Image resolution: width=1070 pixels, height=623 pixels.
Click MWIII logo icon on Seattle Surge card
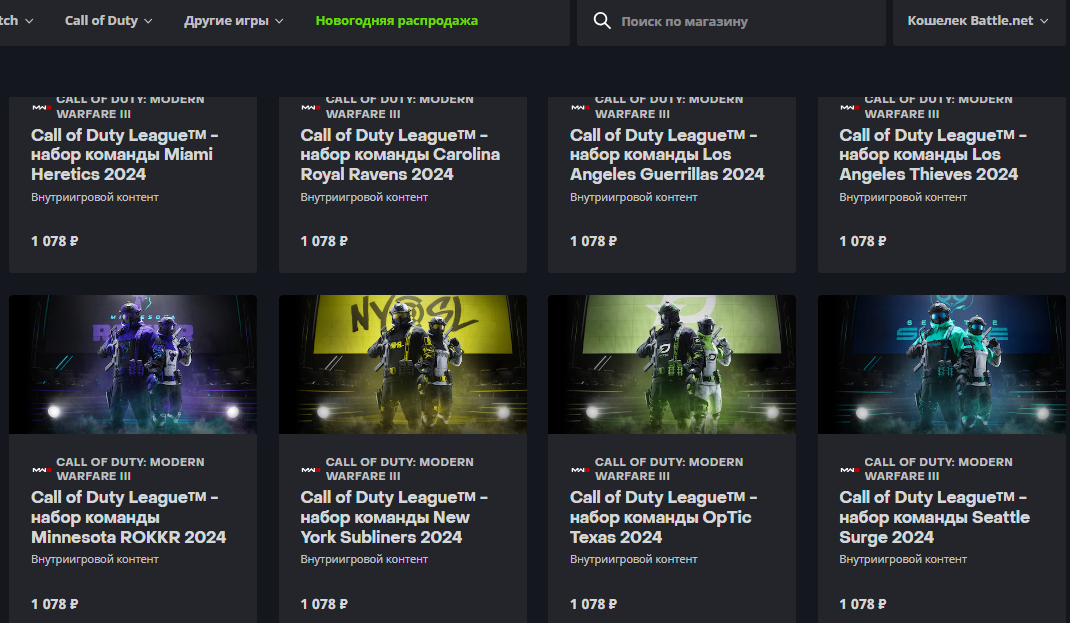click(850, 469)
